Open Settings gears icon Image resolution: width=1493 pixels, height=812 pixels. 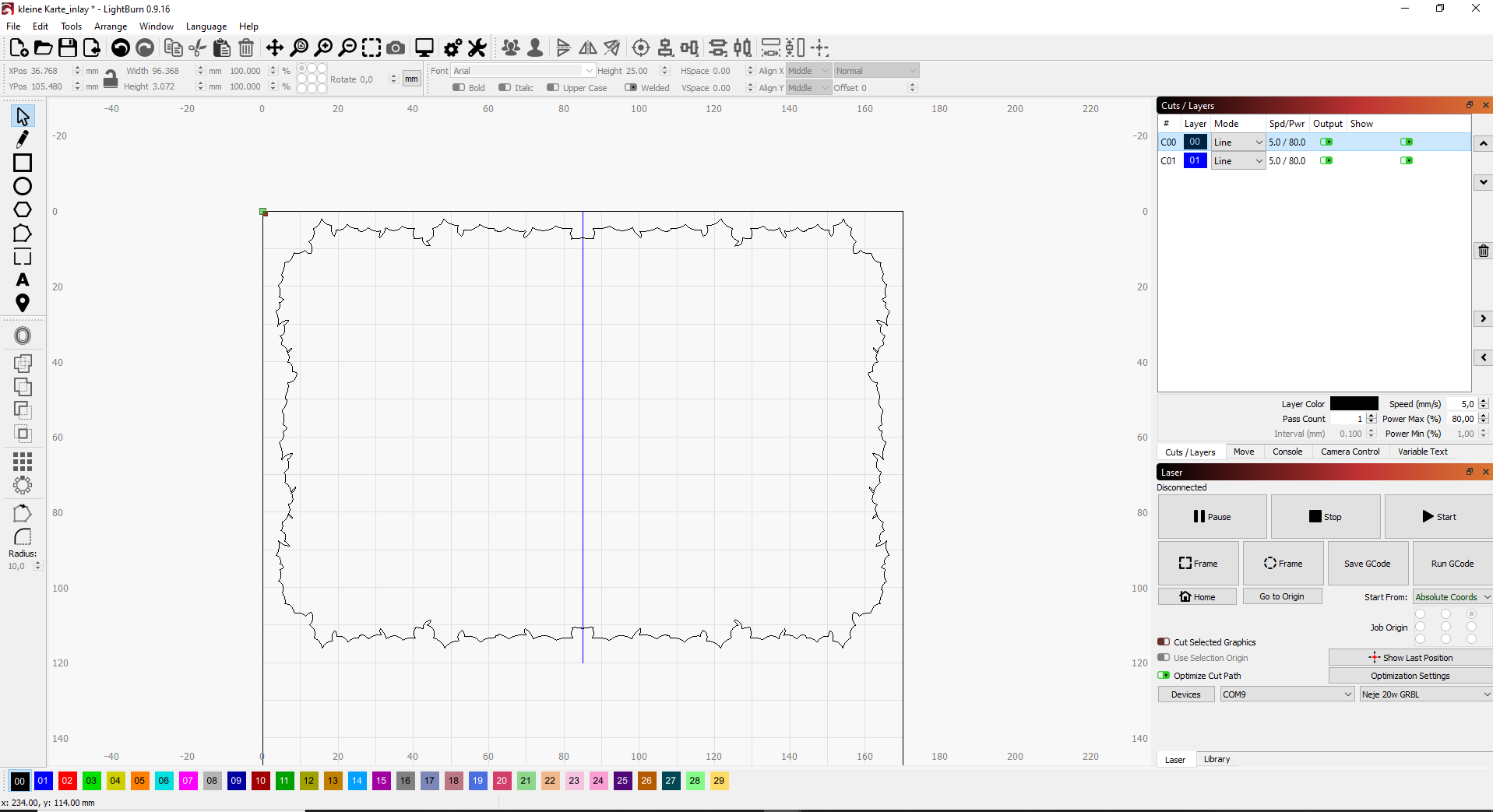(x=452, y=47)
